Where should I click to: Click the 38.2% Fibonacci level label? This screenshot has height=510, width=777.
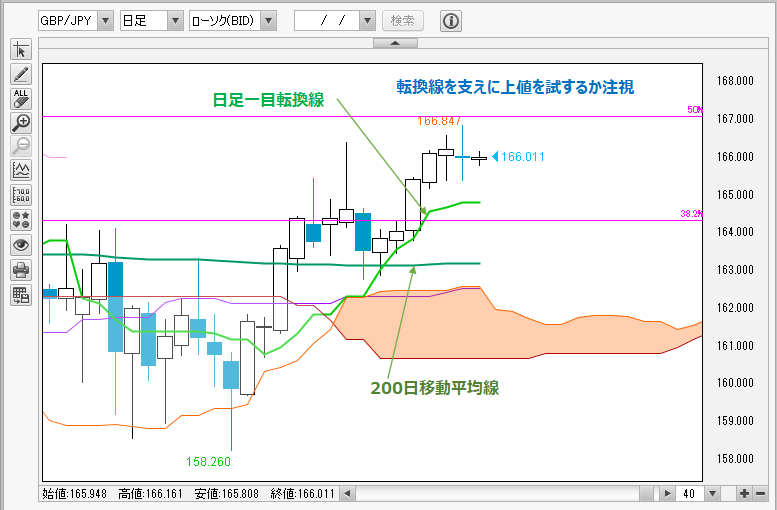pyautogui.click(x=691, y=214)
